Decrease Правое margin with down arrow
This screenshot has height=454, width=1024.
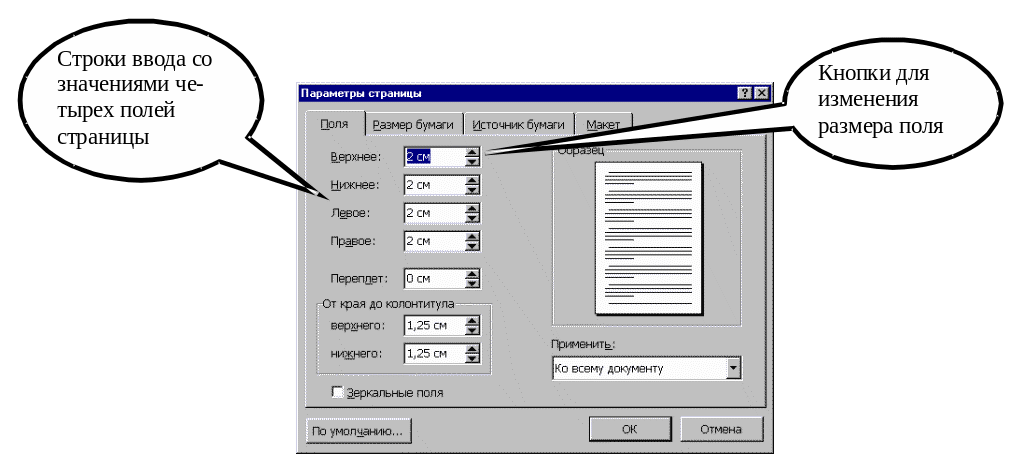click(x=473, y=246)
